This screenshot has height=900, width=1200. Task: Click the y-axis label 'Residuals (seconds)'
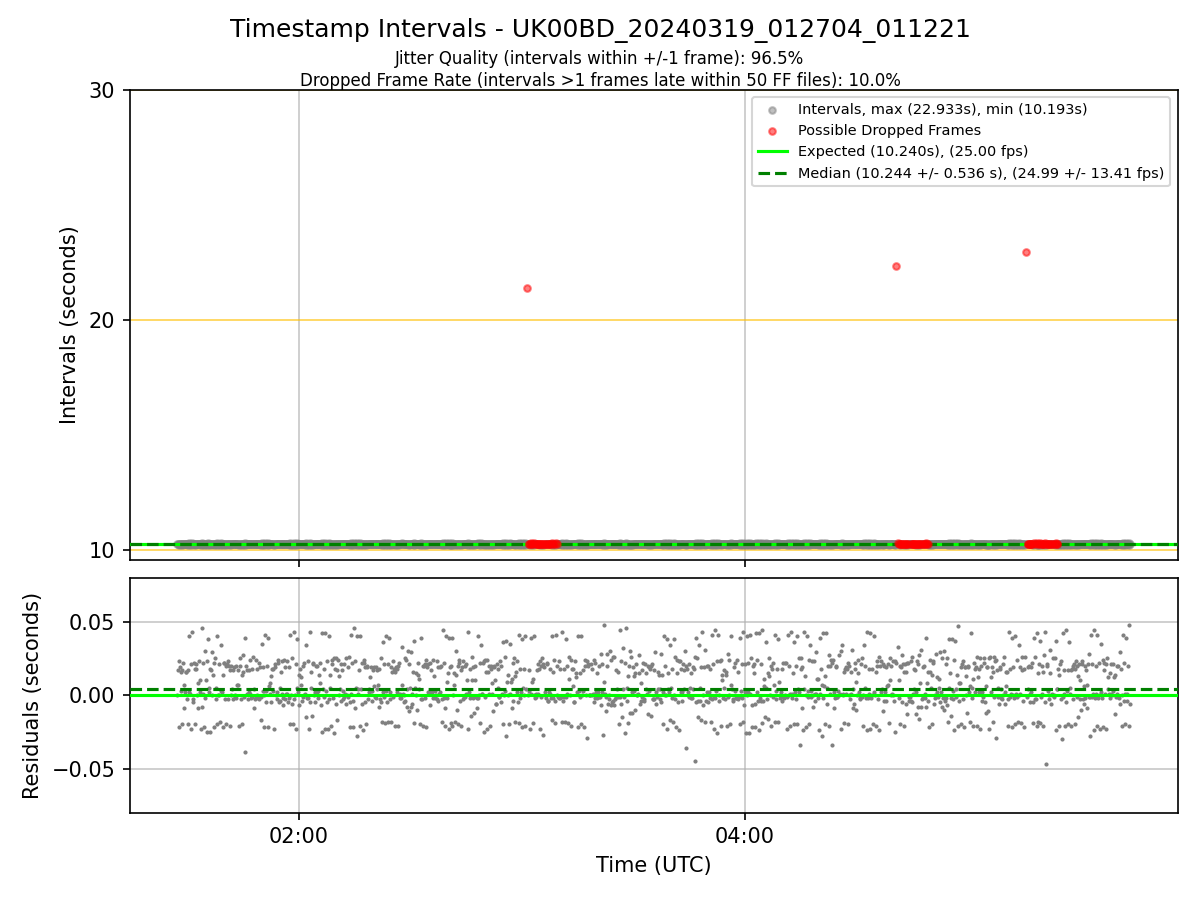(x=32, y=696)
